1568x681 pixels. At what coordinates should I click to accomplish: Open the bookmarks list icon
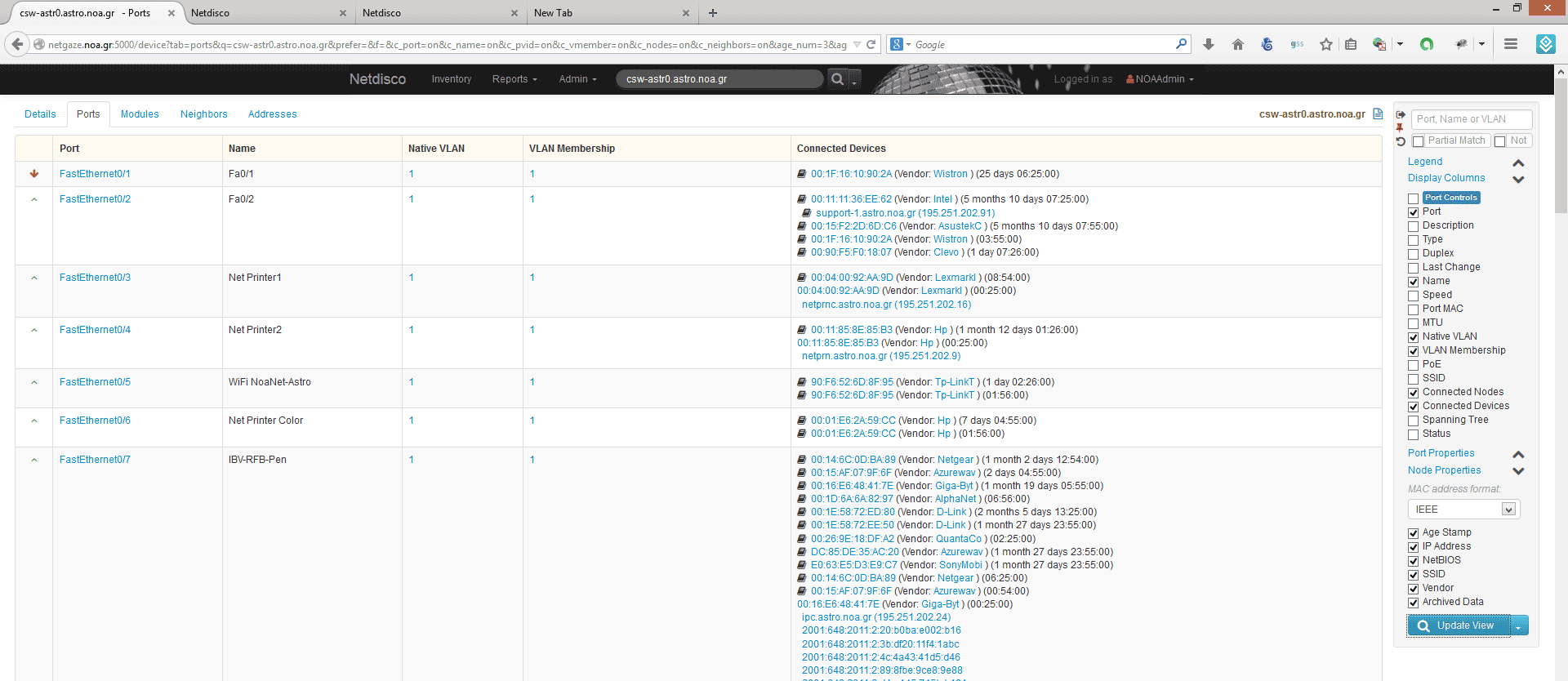point(1351,44)
